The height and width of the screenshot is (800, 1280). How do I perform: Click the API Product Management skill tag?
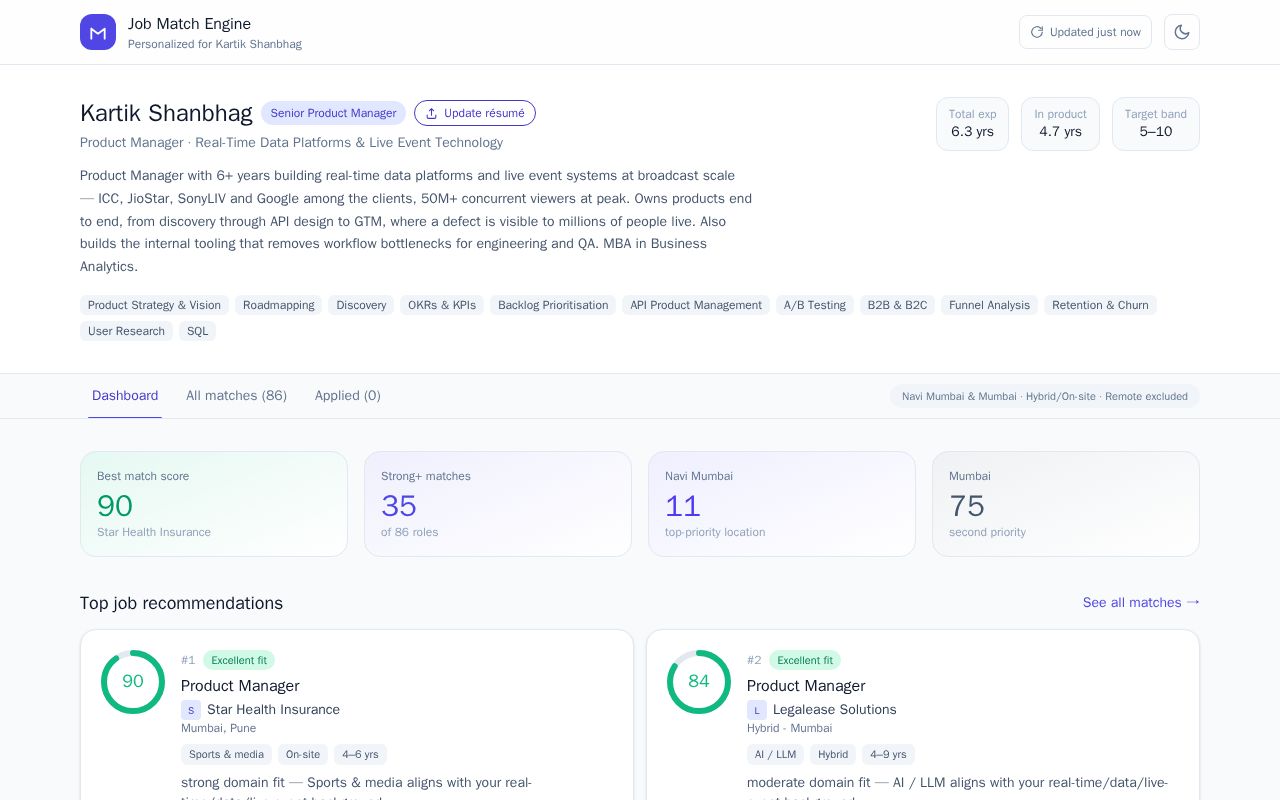tap(696, 305)
